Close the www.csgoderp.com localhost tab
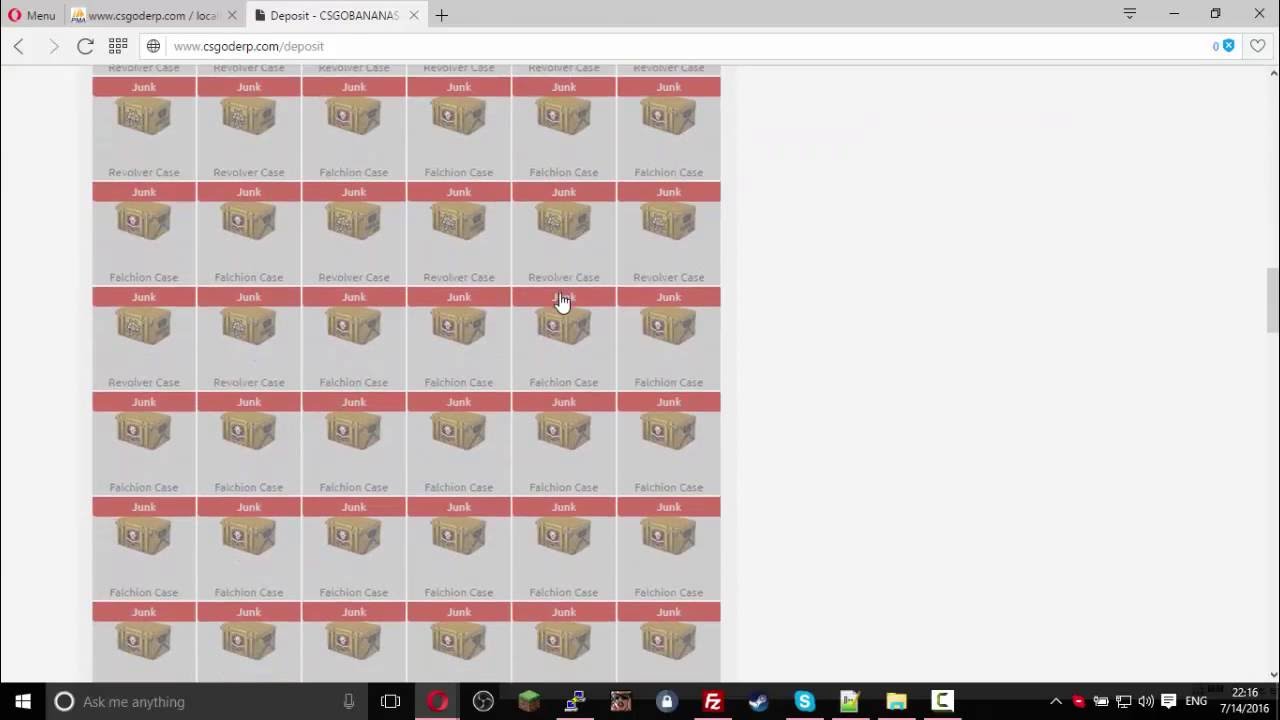The width and height of the screenshot is (1280, 720). point(232,15)
